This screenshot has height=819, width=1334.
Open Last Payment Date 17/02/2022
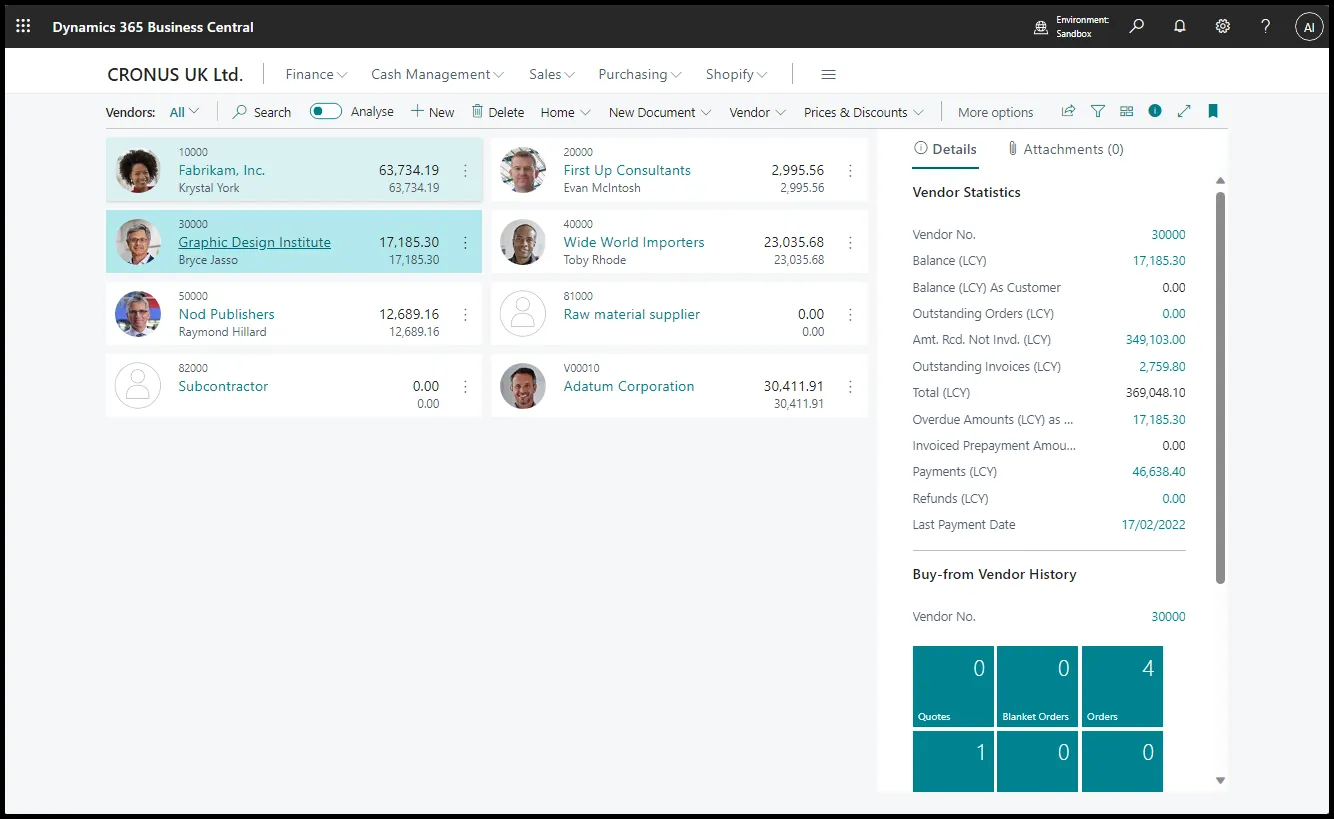click(1154, 525)
